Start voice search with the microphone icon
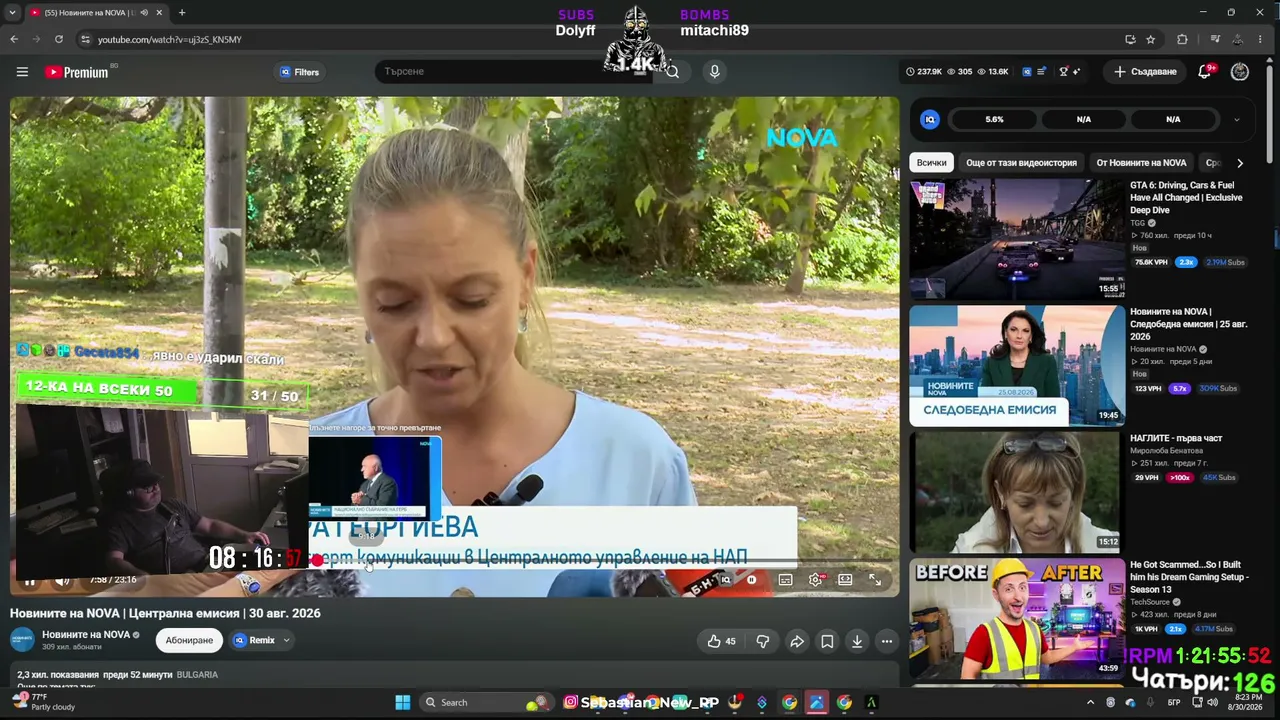This screenshot has height=720, width=1280. (714, 72)
